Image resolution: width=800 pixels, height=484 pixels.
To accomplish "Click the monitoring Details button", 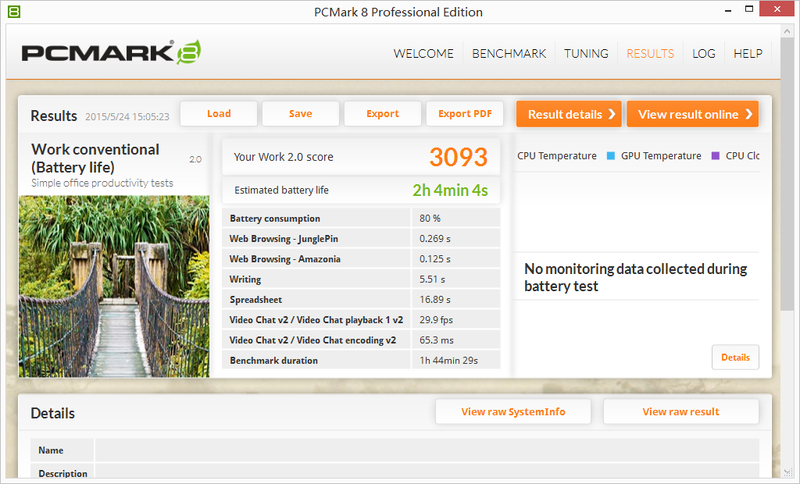I will coord(735,357).
